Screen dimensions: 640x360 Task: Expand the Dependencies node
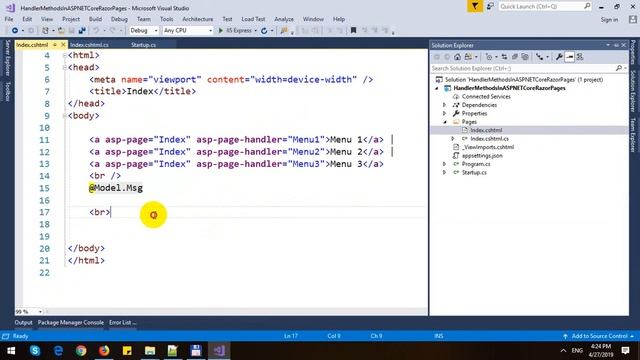[x=444, y=105]
